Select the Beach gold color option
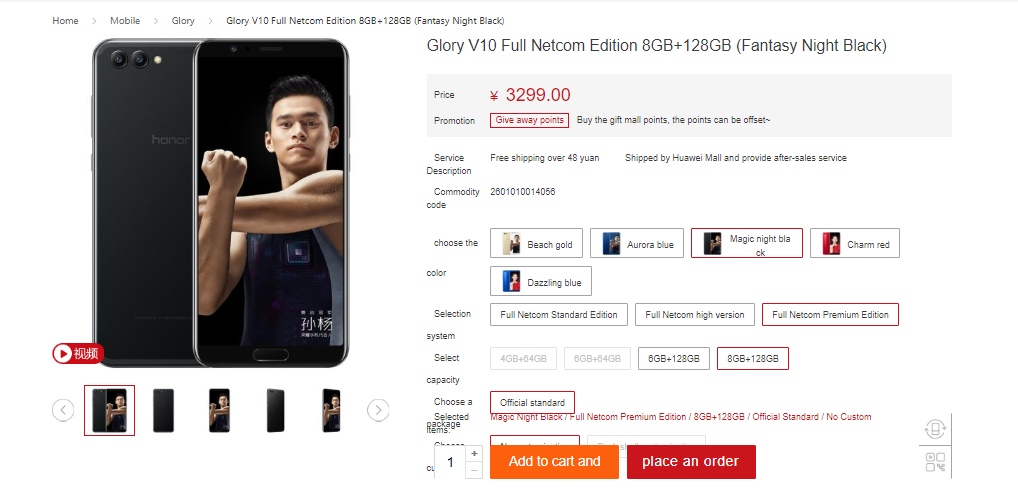 pyautogui.click(x=536, y=243)
